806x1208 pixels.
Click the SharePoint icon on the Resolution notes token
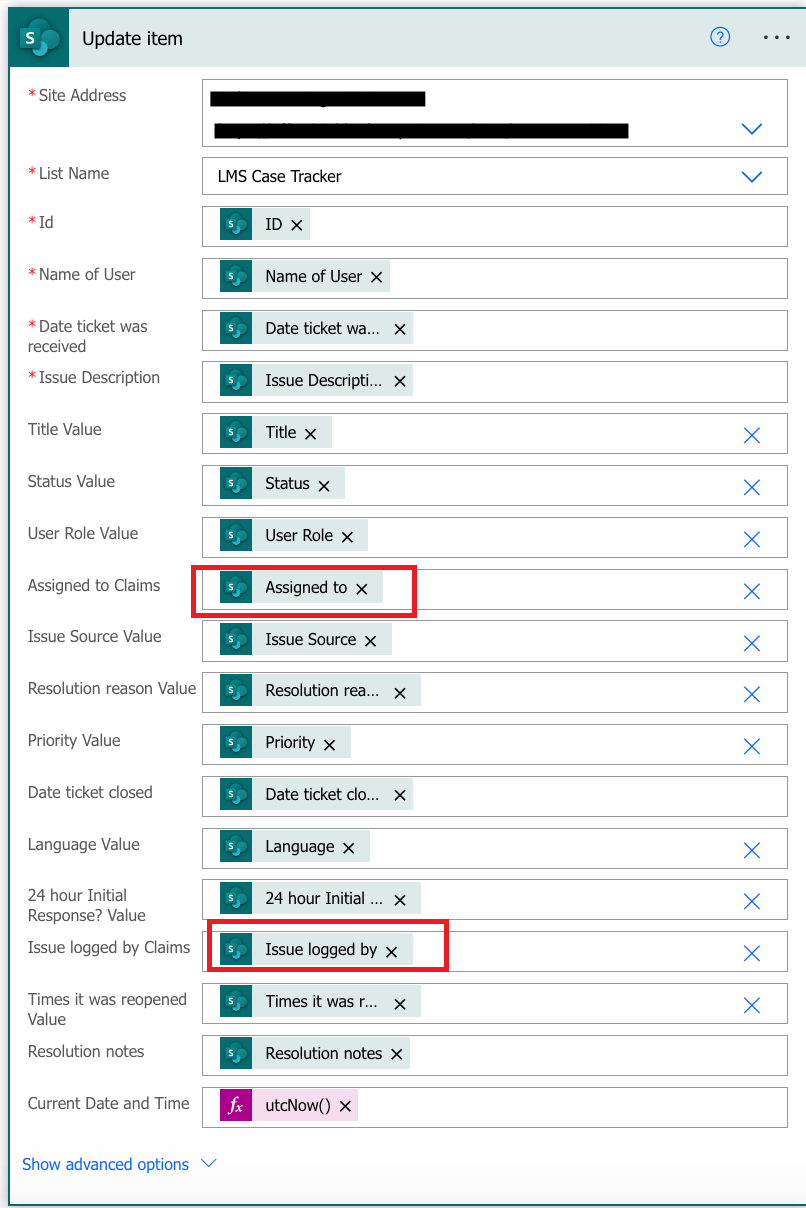235,1053
